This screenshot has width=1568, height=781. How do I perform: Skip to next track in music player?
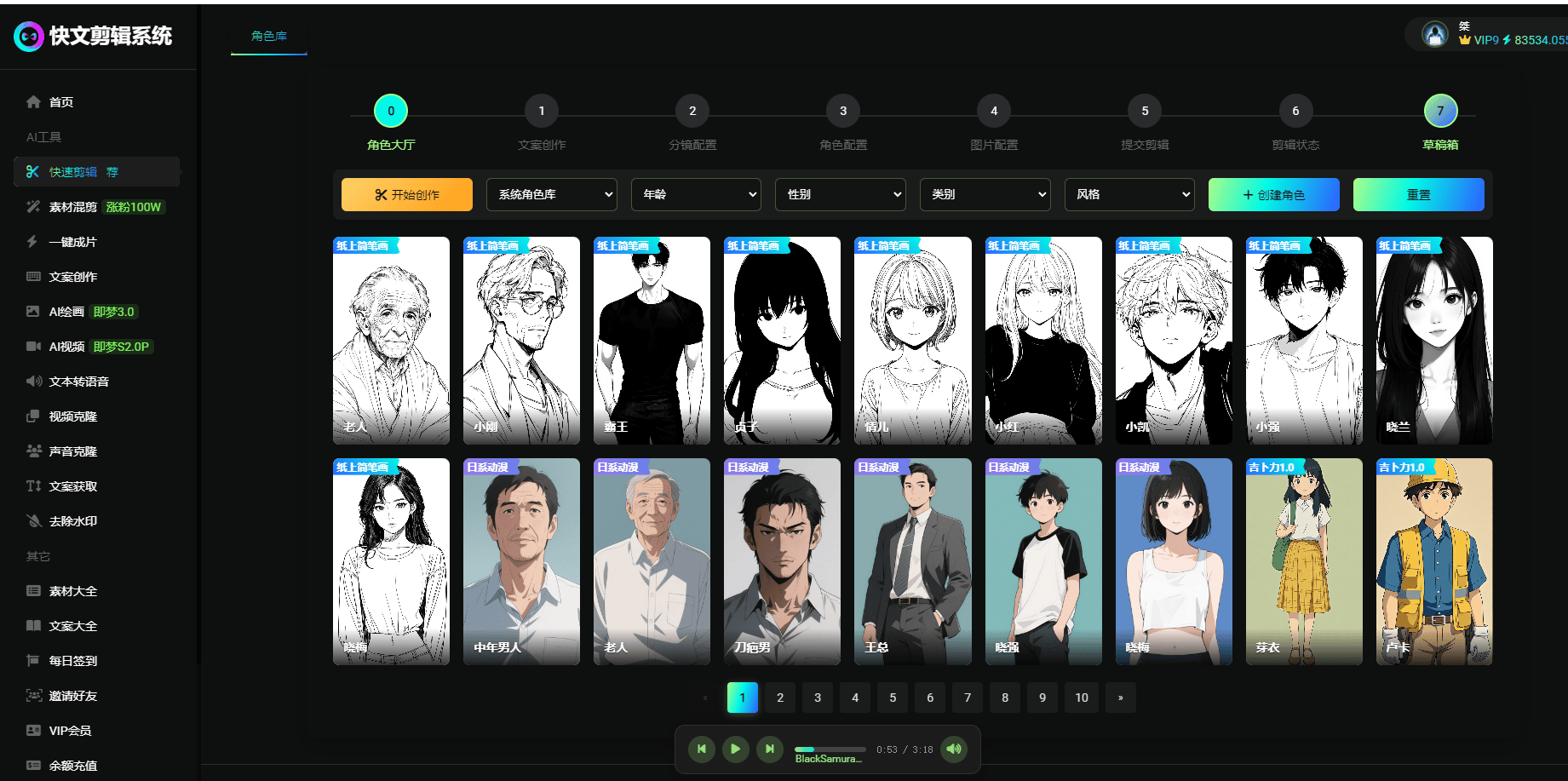pos(769,749)
